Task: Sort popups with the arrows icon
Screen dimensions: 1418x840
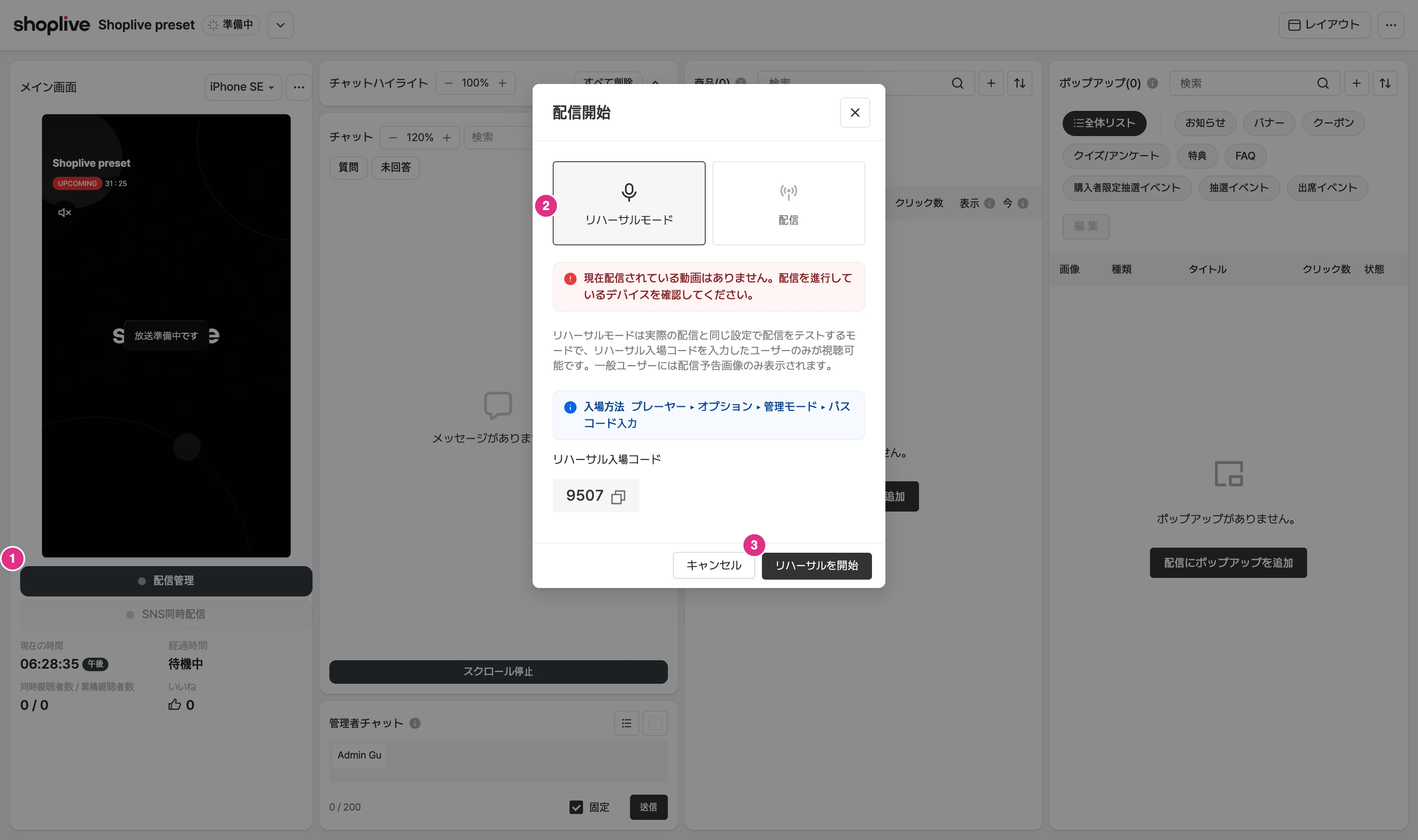Action: point(1384,83)
